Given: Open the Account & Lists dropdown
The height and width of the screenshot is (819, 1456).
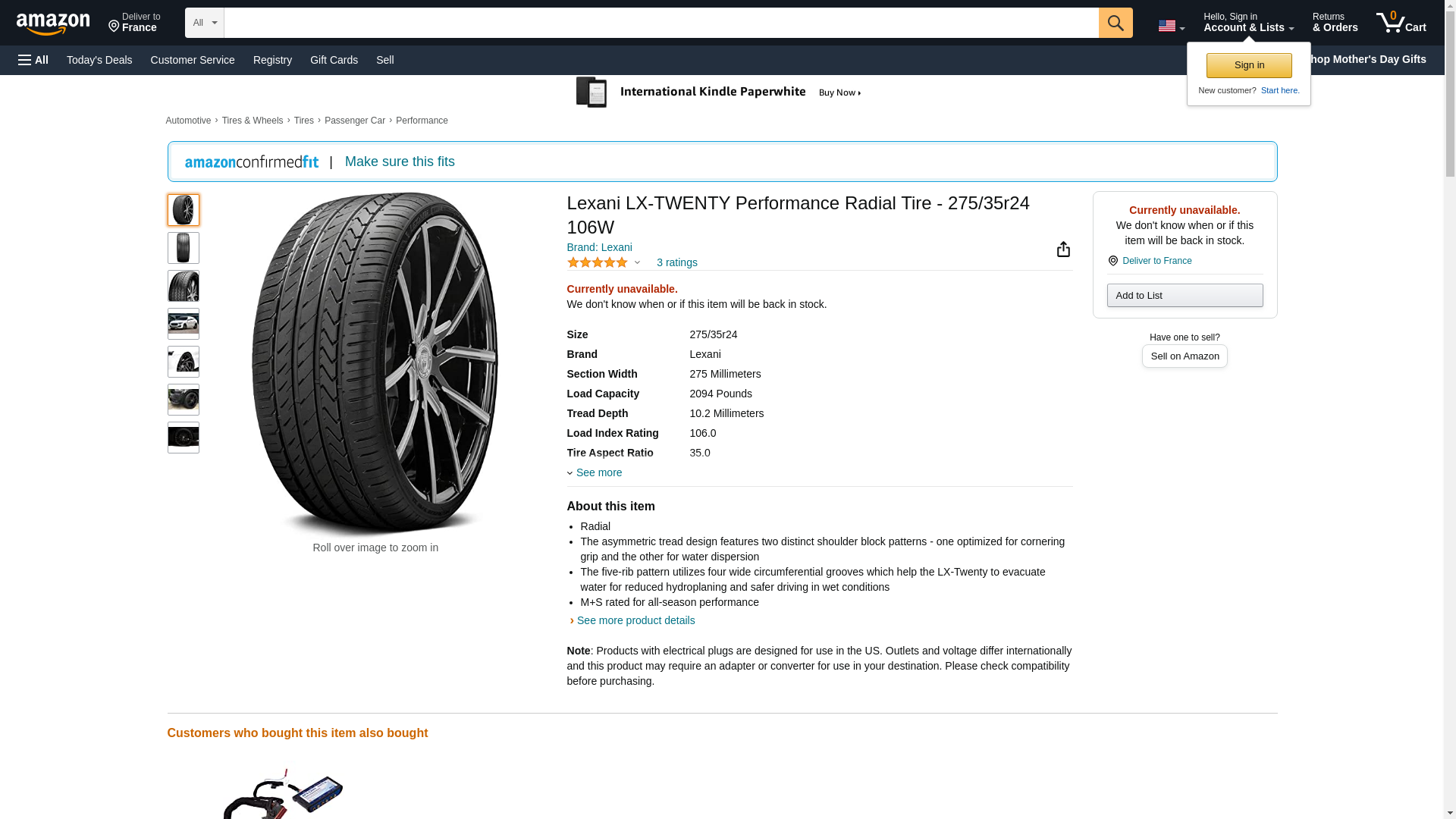Looking at the screenshot, I should click(x=1248, y=23).
